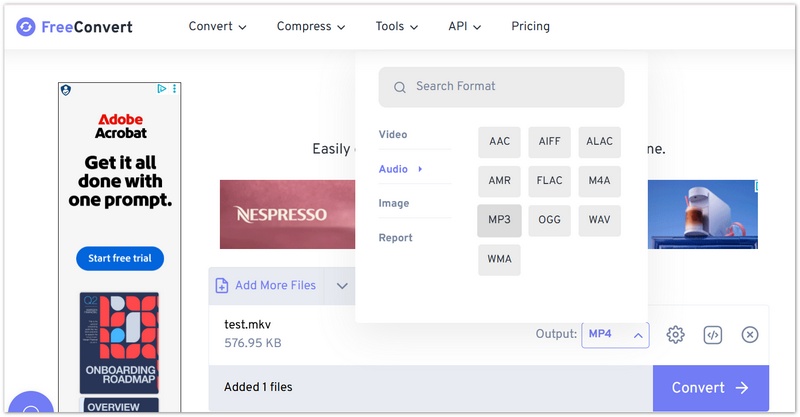Open the coffee machine image ad
Screen dimensions: 800x417
[x=703, y=214]
